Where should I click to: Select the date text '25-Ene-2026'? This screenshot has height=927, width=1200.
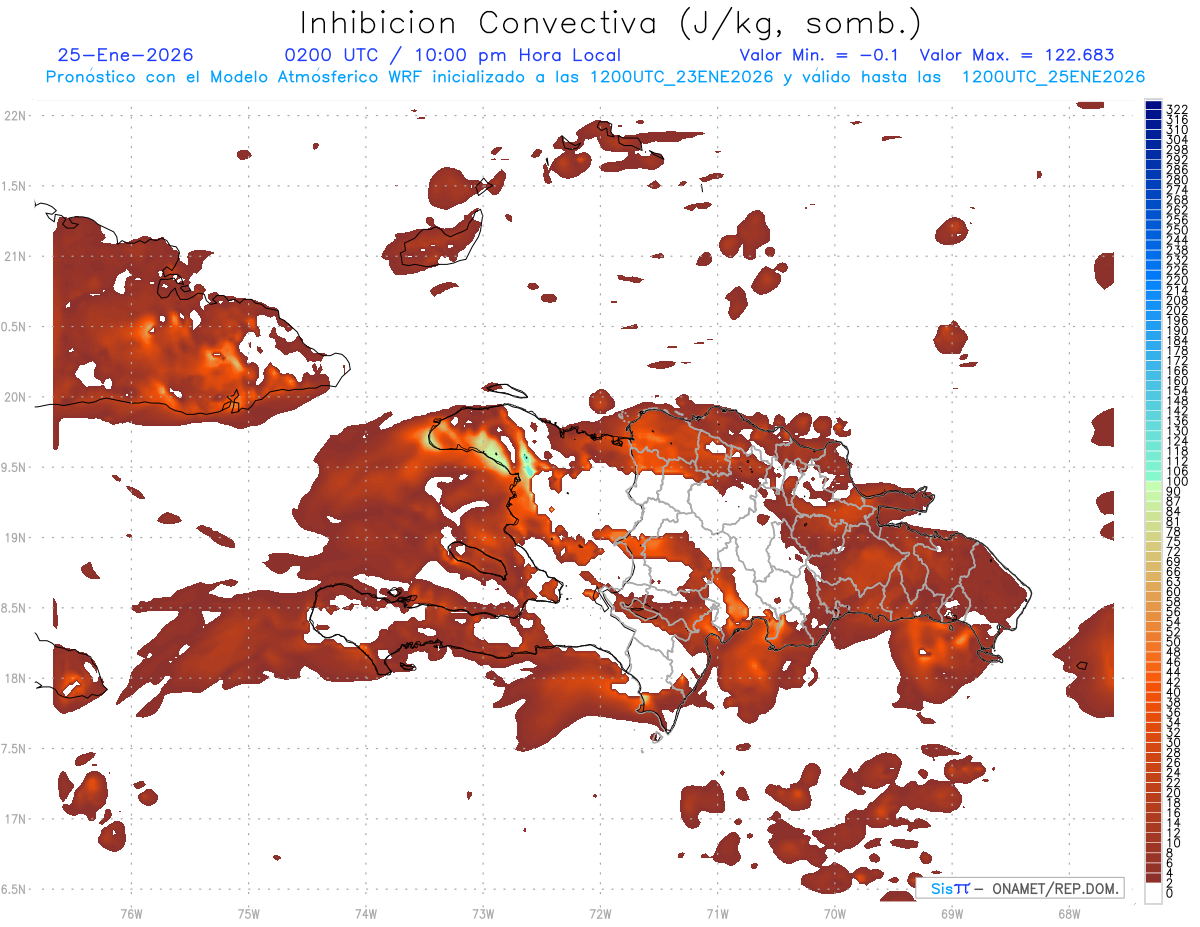126,56
